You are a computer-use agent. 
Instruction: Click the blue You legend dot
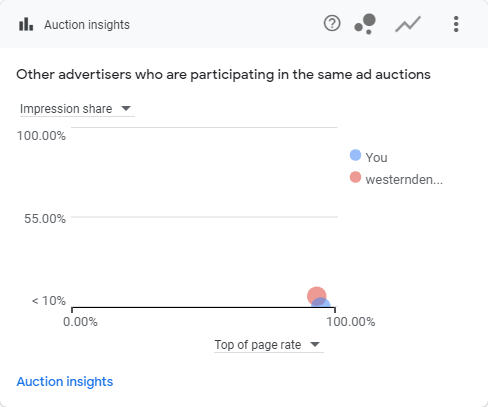355,155
